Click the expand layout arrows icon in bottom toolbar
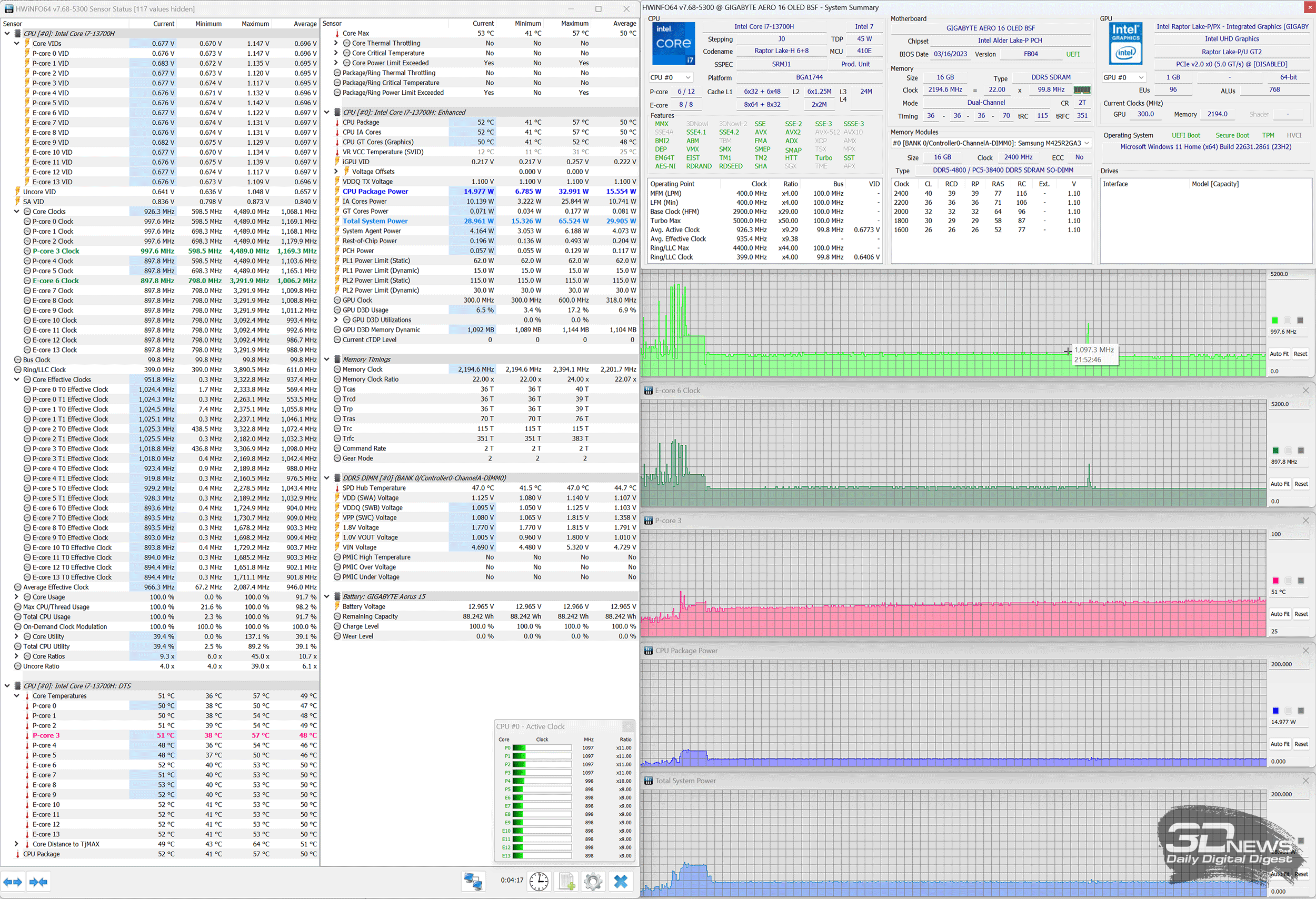Screen dimensions: 1316x899 (x=13, y=882)
